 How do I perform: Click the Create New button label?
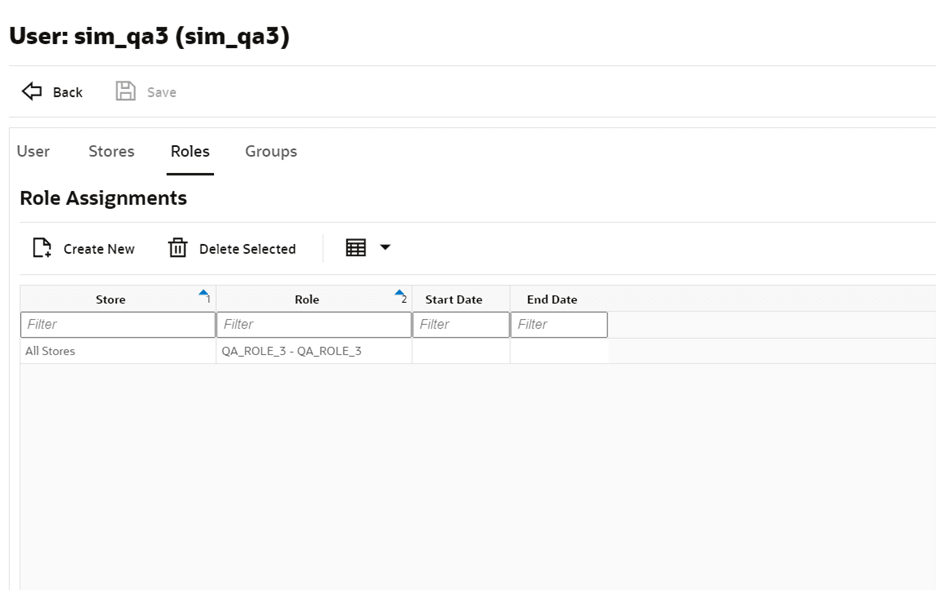98,248
